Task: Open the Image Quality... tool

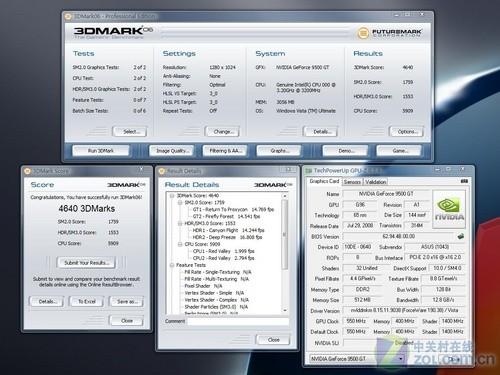Action: tap(172, 151)
